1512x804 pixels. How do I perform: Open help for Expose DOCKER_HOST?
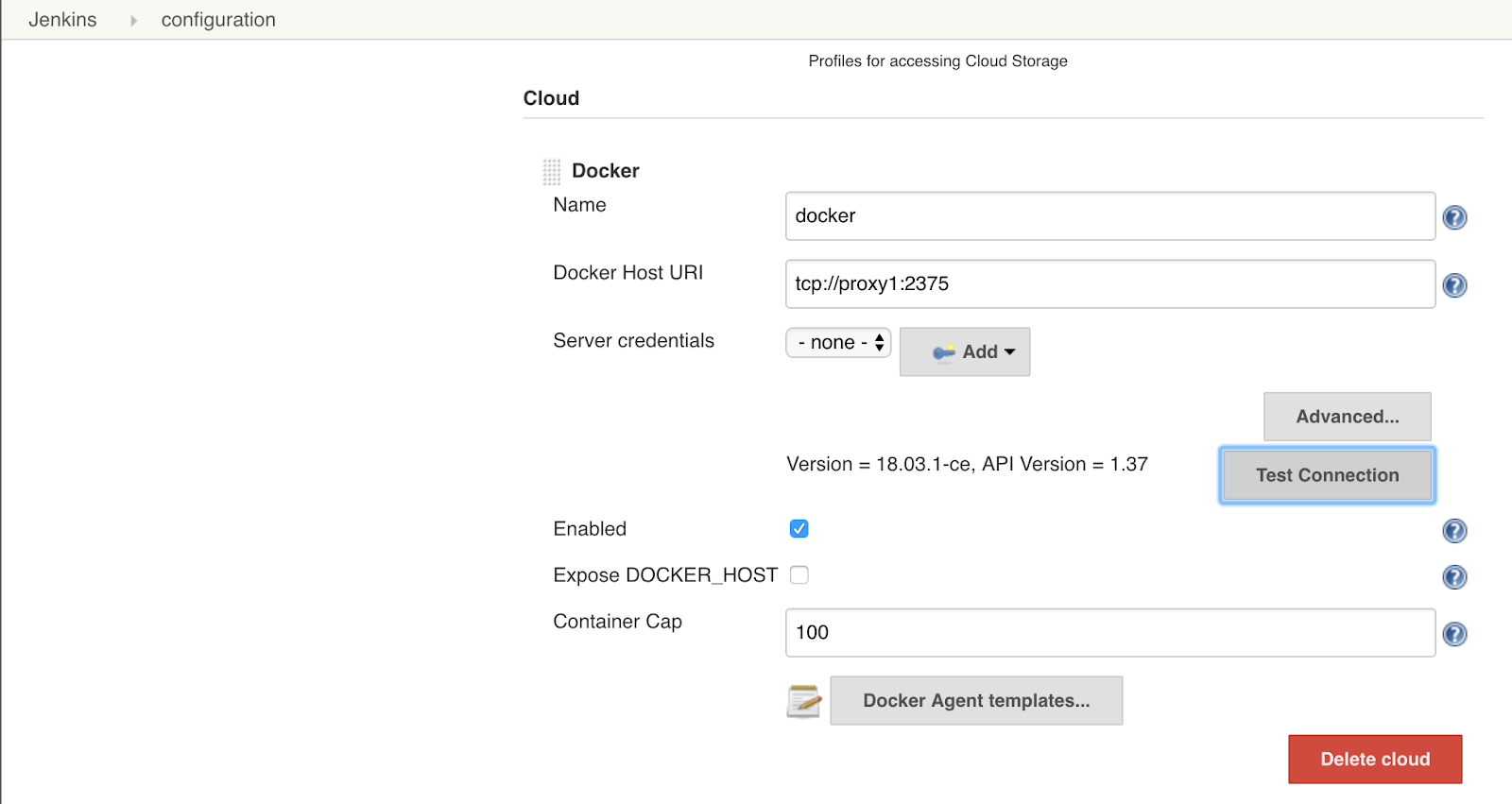coord(1454,577)
